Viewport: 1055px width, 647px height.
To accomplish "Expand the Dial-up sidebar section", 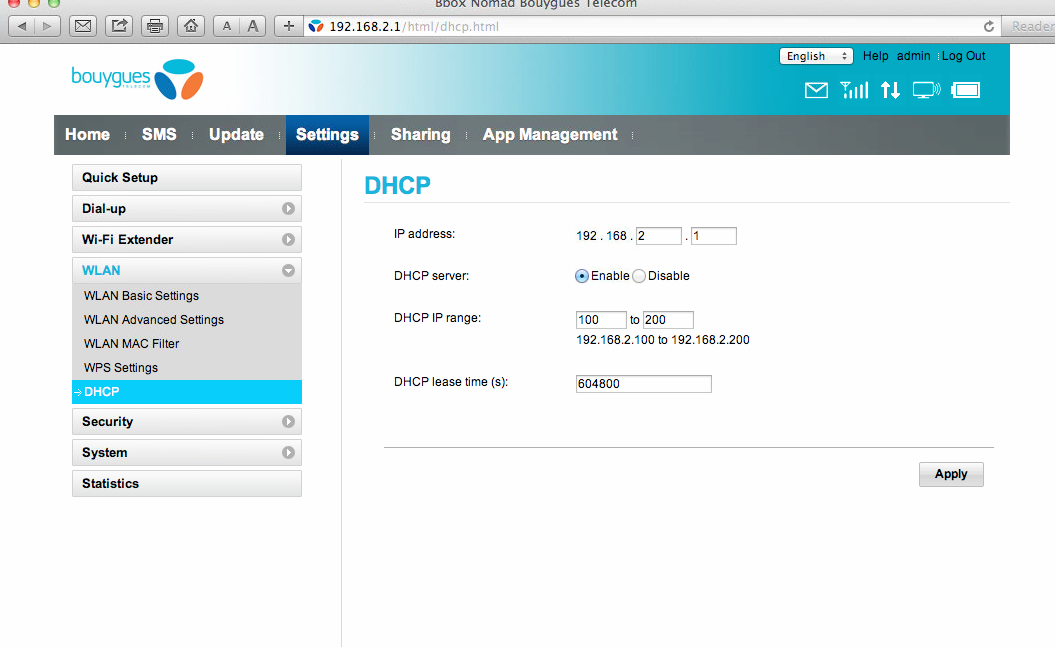I will 187,209.
